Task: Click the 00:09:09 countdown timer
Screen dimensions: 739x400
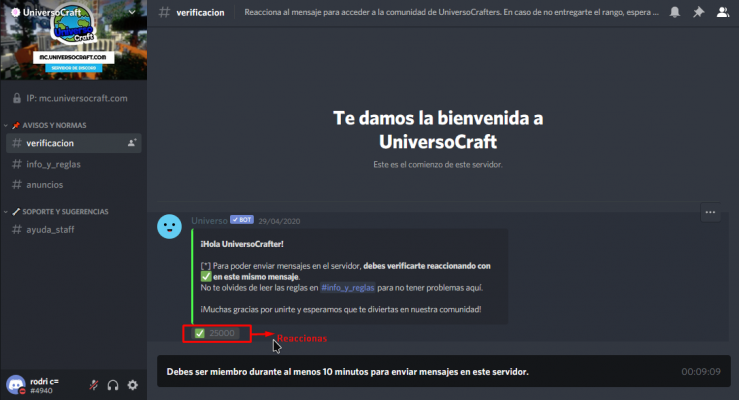Action: [701, 372]
